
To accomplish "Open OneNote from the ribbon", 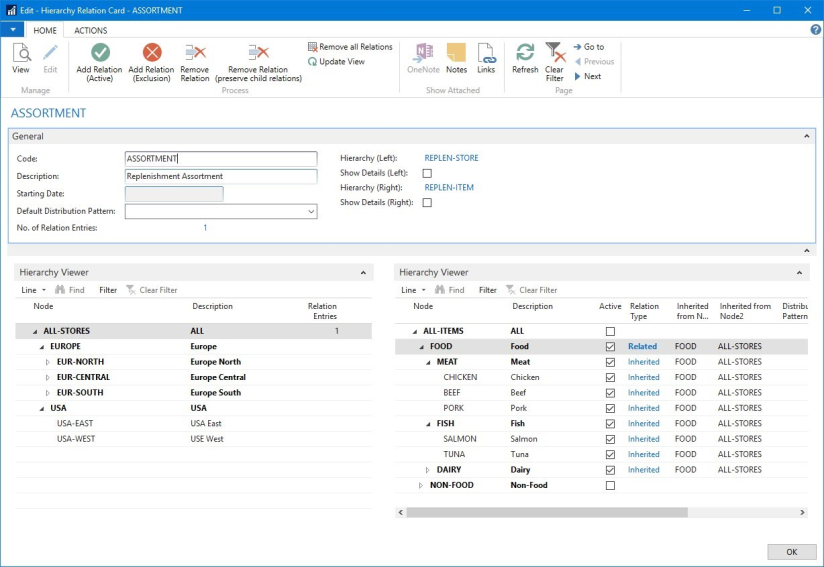I will [423, 53].
